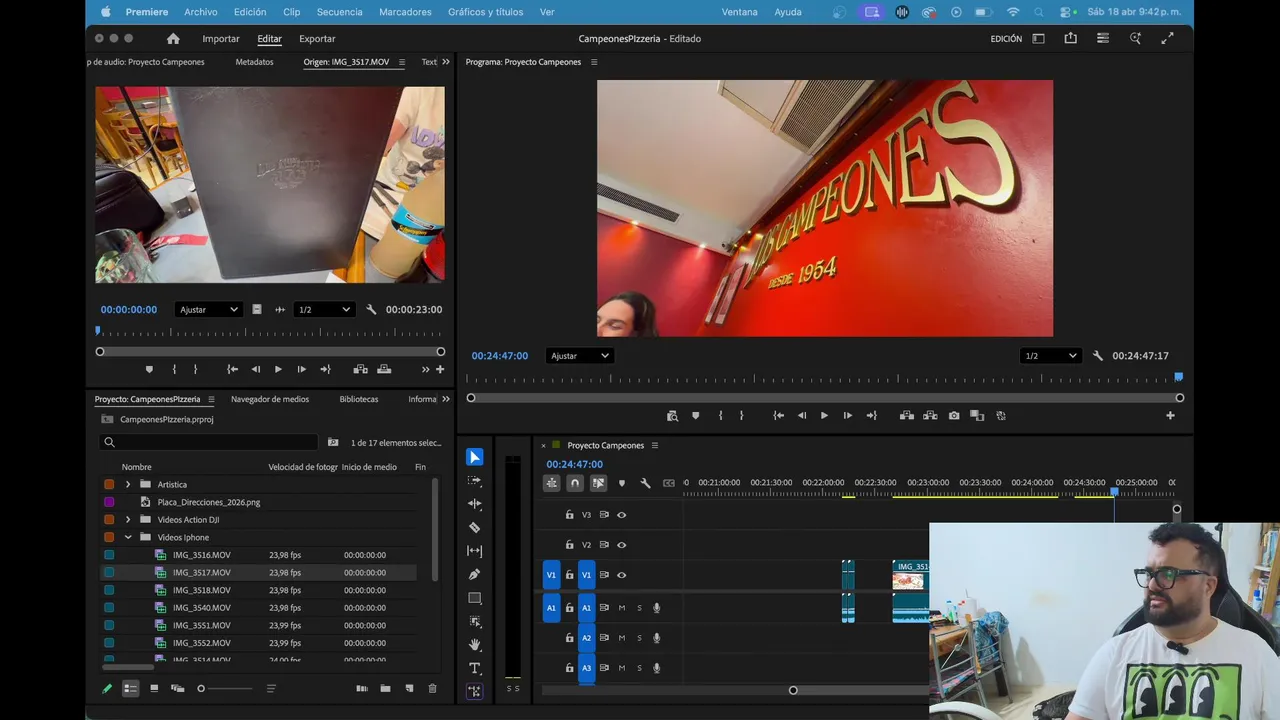The image size is (1280, 720).
Task: Open Source monitor 1/2 resolution dropdown
Action: pos(325,310)
